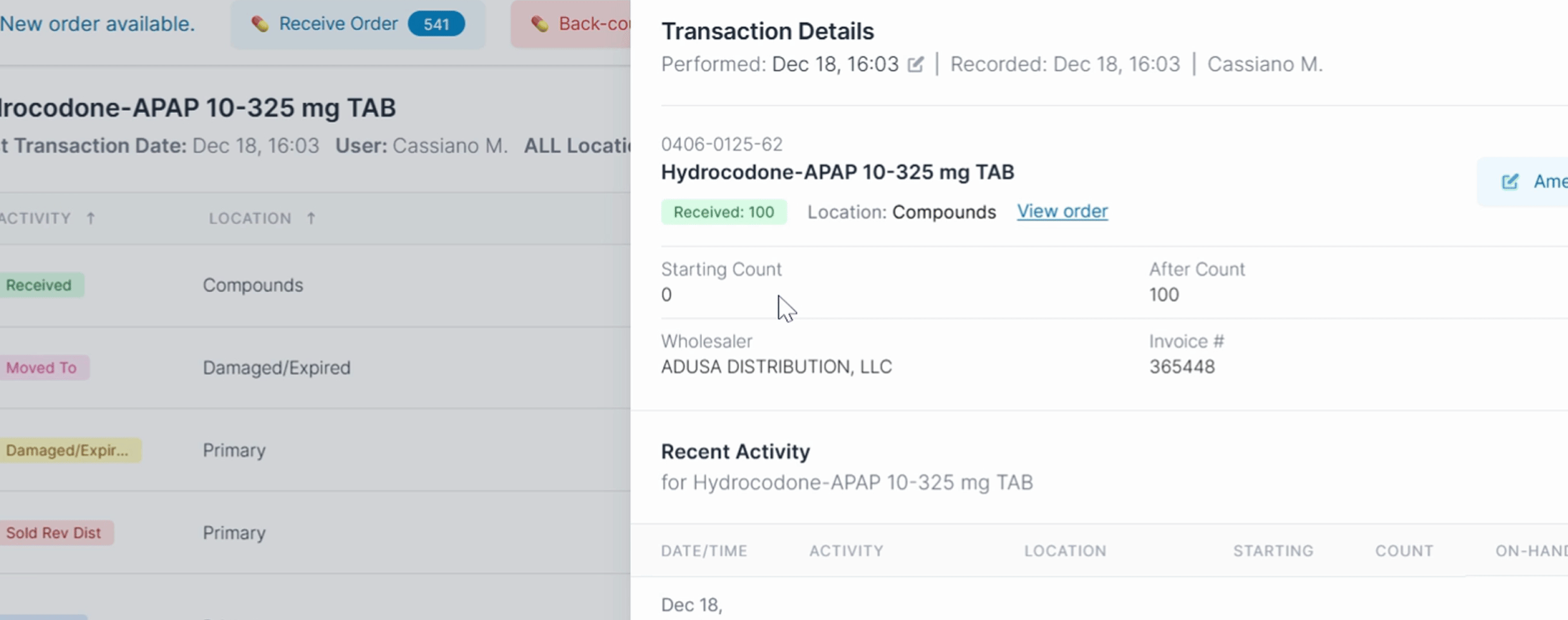Click the After Count value 100
This screenshot has height=620, width=1568.
coord(1164,294)
